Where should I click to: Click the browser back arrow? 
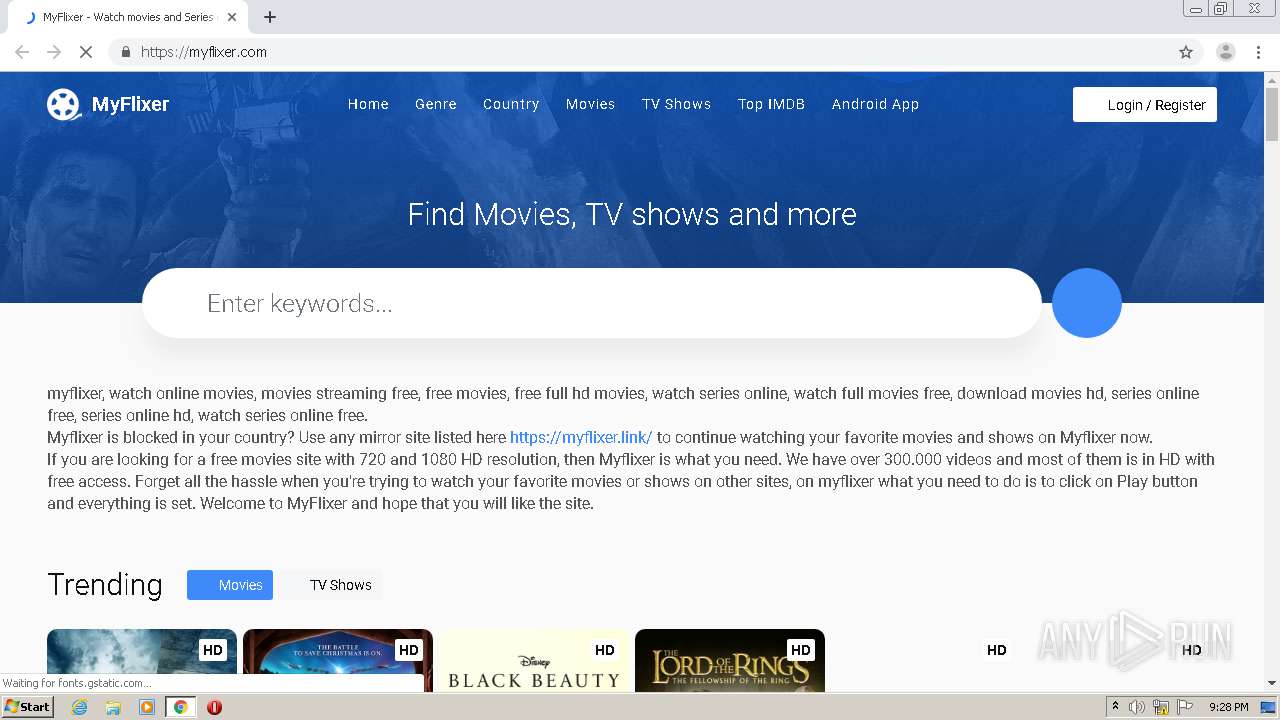coord(22,52)
